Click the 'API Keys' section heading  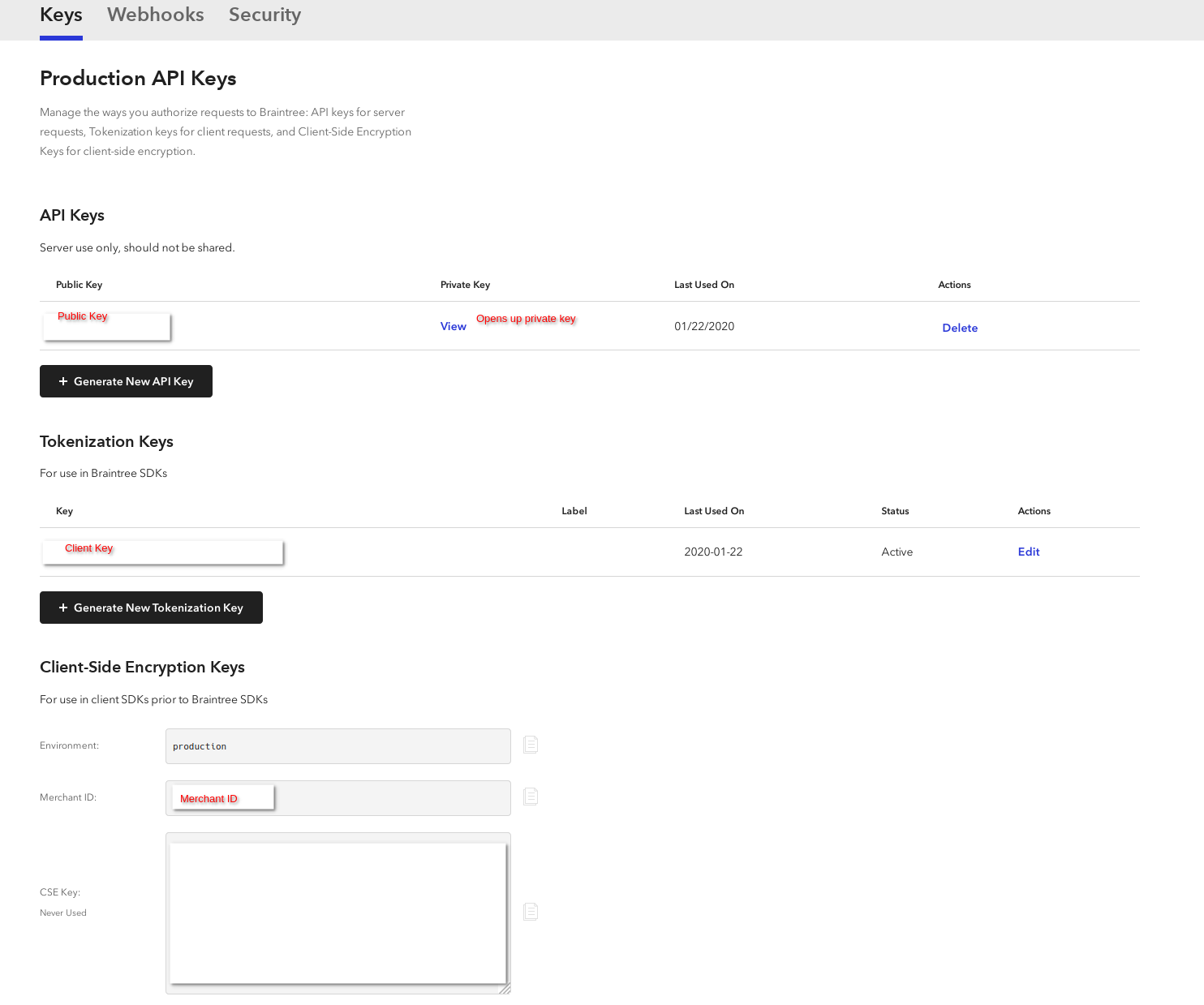[x=72, y=216]
